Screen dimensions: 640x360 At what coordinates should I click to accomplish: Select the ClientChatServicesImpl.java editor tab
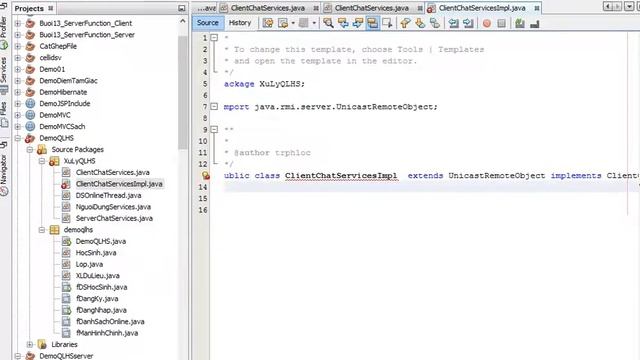point(482,8)
